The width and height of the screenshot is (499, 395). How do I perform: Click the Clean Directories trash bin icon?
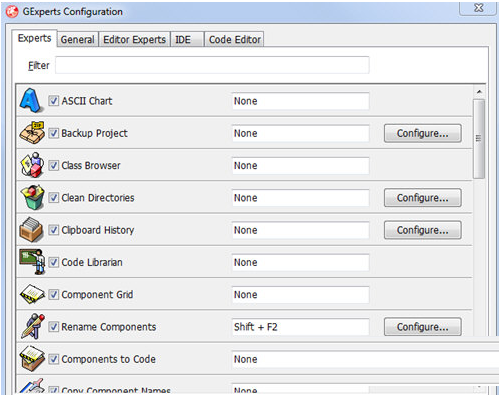coord(32,197)
